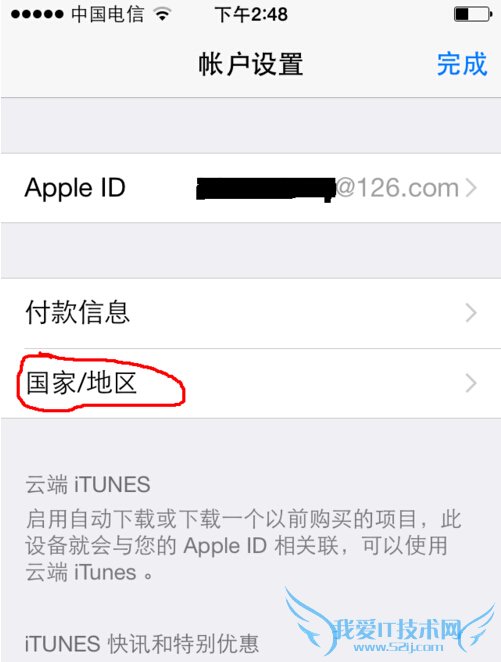This screenshot has height=662, width=501.
Task: Click the 我爱IT技术网 watermark logo
Action: pyautogui.click(x=395, y=630)
